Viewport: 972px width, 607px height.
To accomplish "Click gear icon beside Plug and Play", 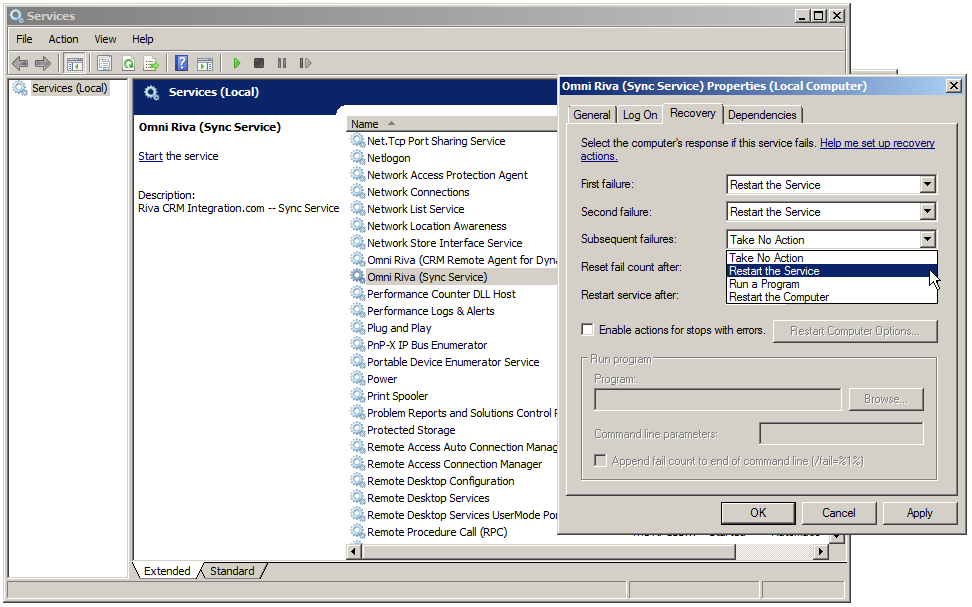I will (358, 327).
